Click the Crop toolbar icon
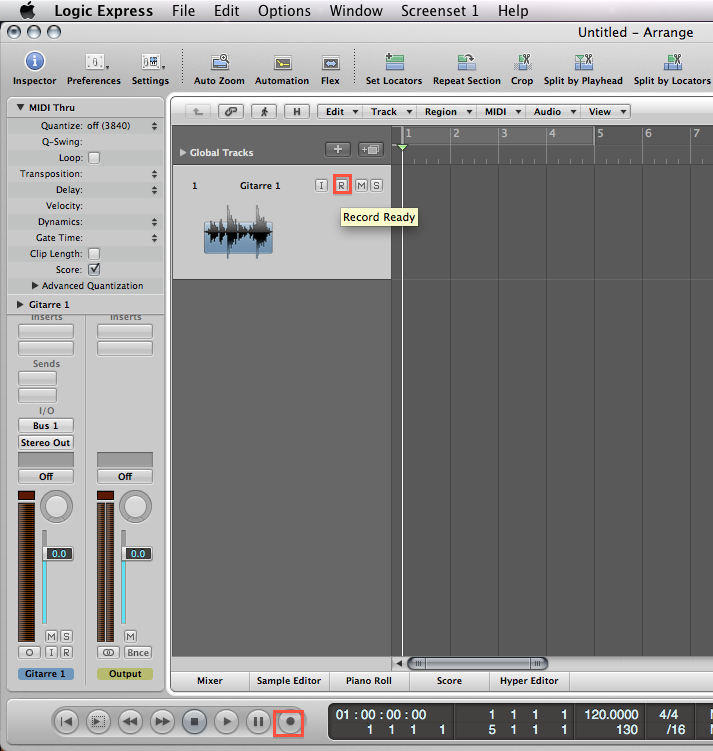Image resolution: width=713 pixels, height=751 pixels. tap(522, 62)
